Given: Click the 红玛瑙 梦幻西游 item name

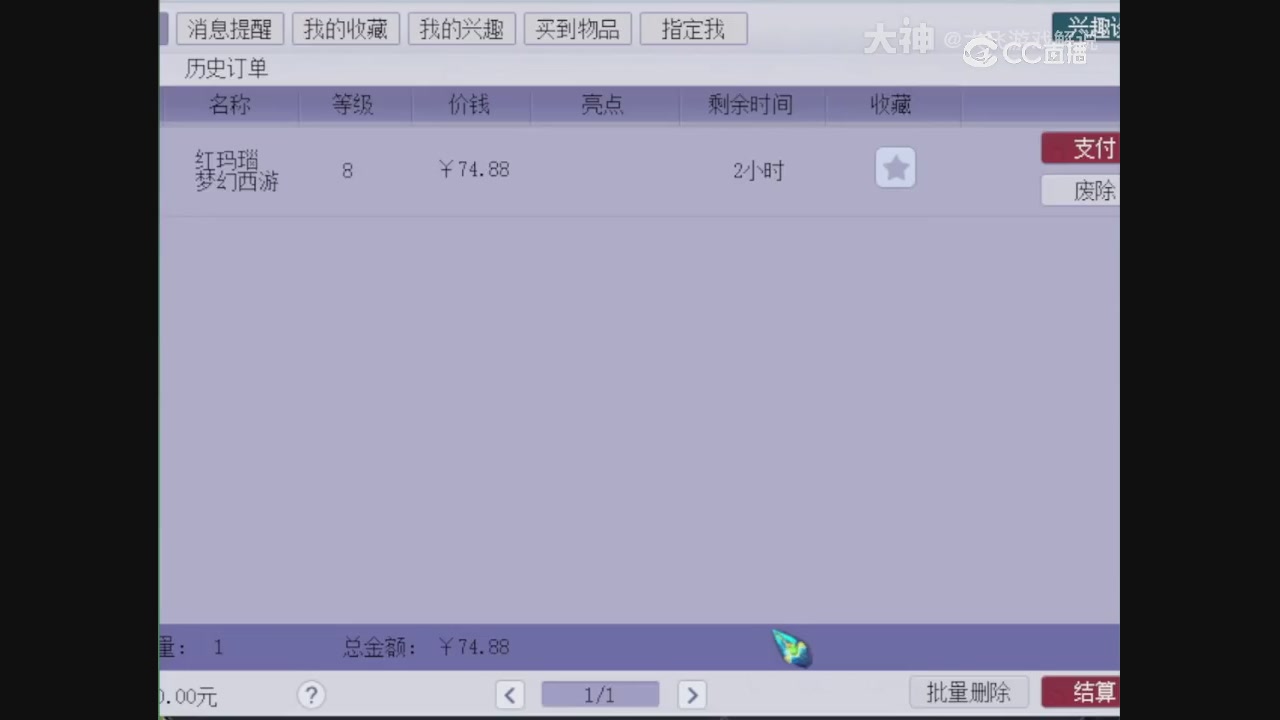Looking at the screenshot, I should click(236, 170).
